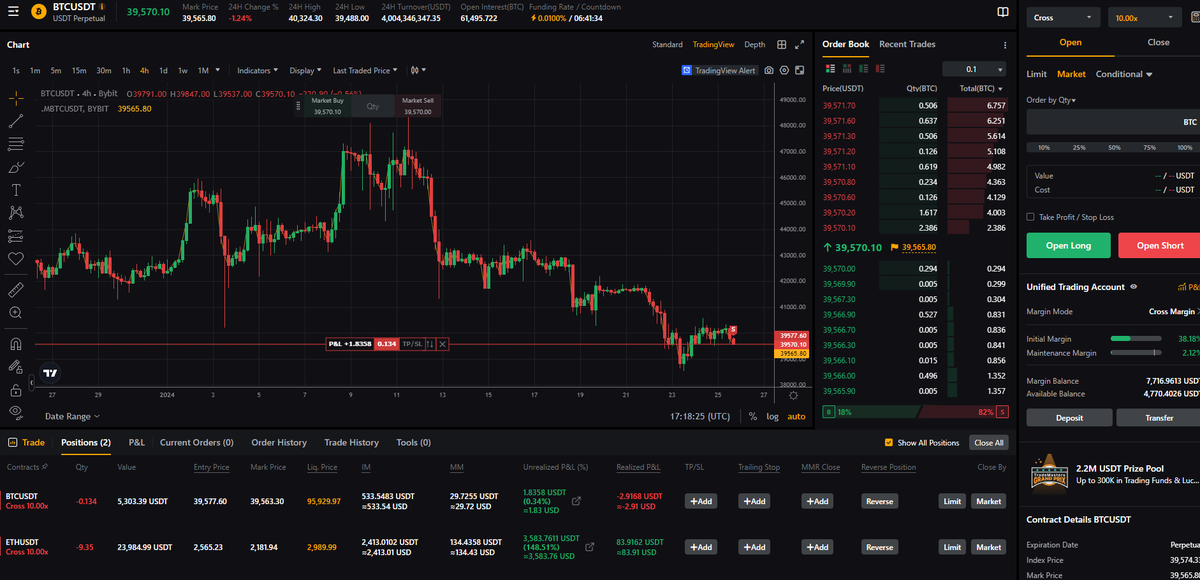Toggle visibility of all drawings eye icon

pyautogui.click(x=16, y=411)
